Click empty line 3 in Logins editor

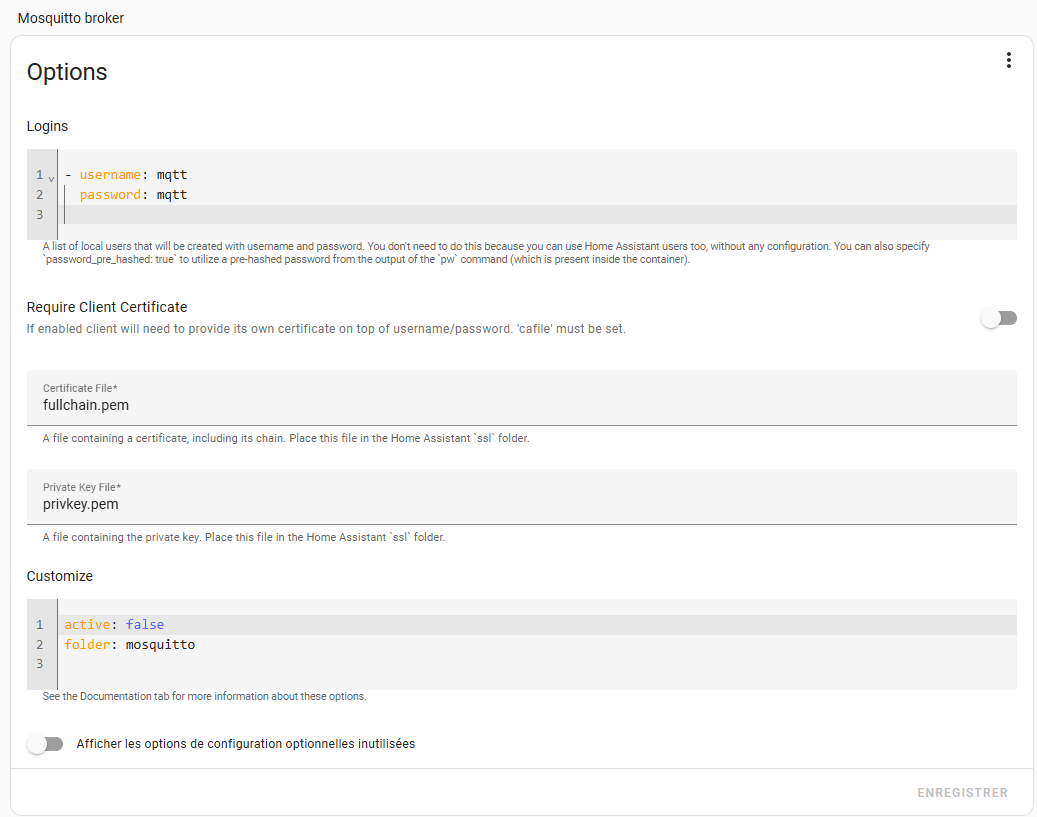pos(500,215)
